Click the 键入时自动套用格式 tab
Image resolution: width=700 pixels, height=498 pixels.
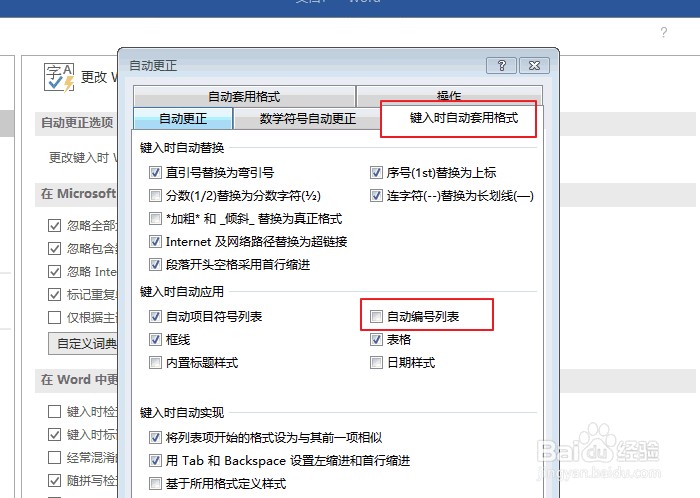(463, 118)
